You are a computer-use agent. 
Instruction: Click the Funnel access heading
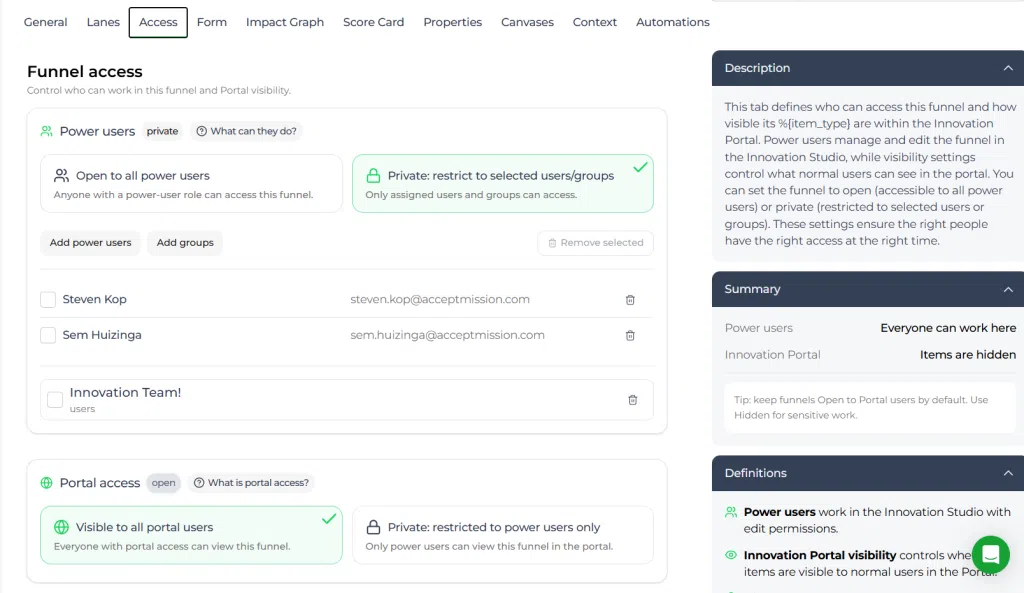(84, 71)
